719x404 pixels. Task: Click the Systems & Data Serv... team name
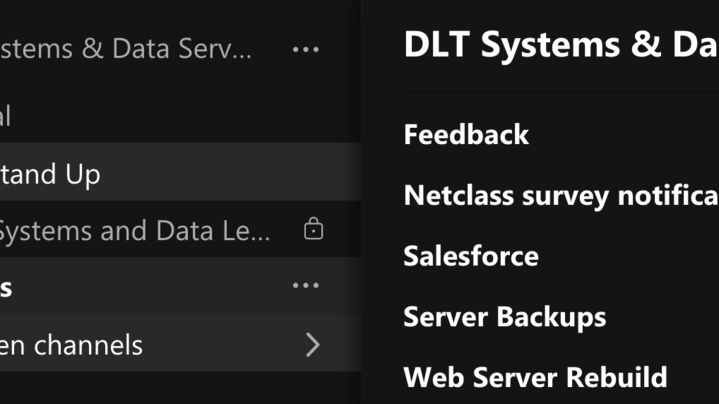125,48
